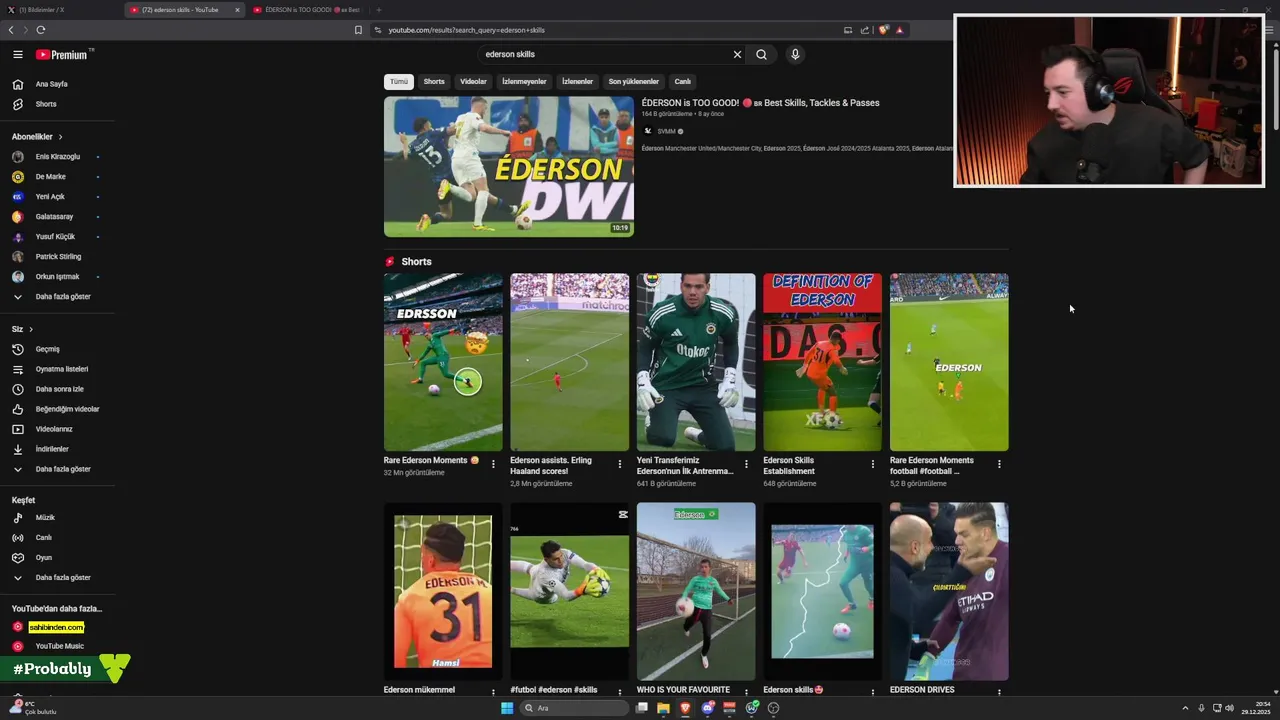Show hidden icons in the system tray

click(x=1187, y=708)
